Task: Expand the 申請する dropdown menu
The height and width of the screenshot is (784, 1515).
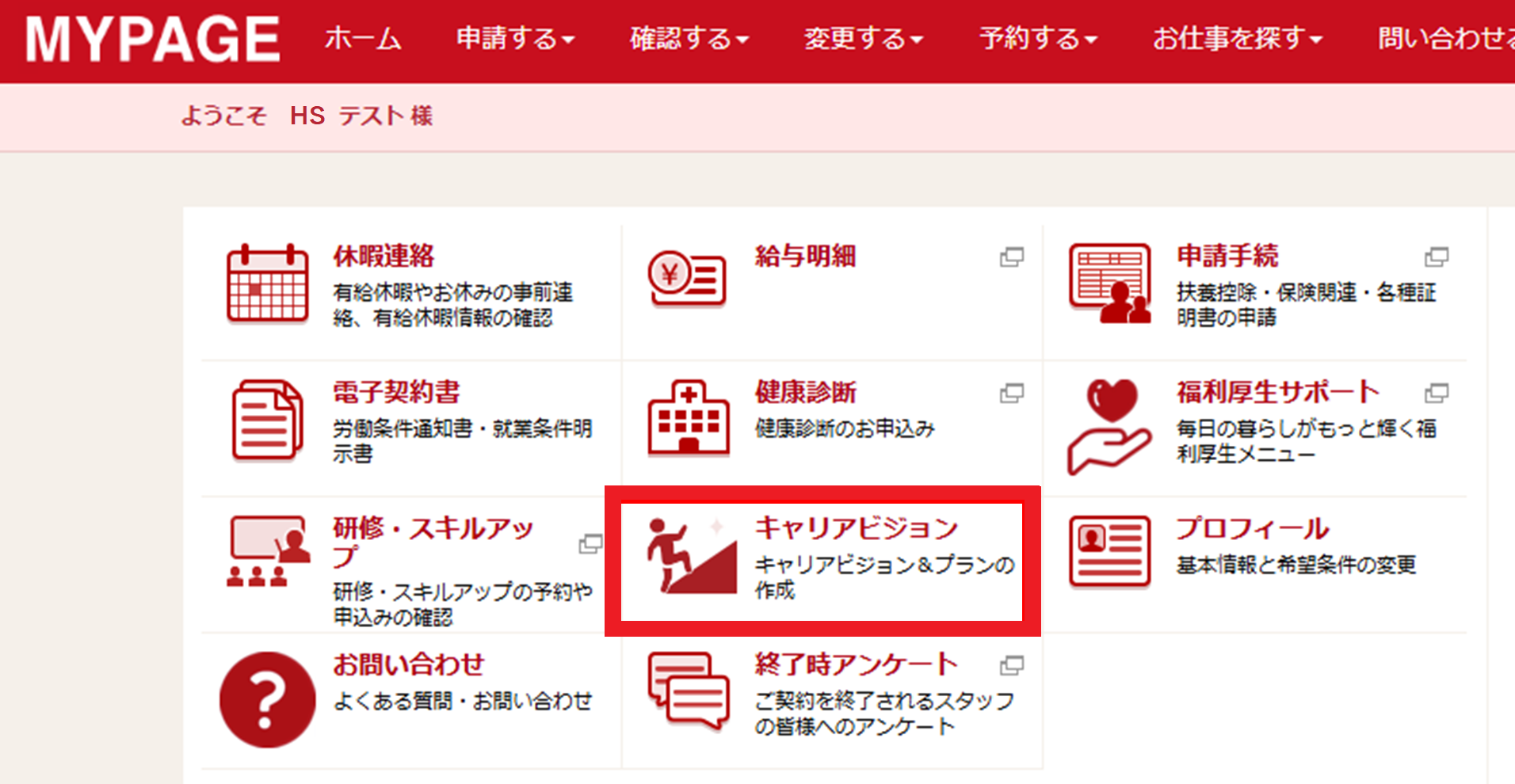Action: tap(515, 38)
